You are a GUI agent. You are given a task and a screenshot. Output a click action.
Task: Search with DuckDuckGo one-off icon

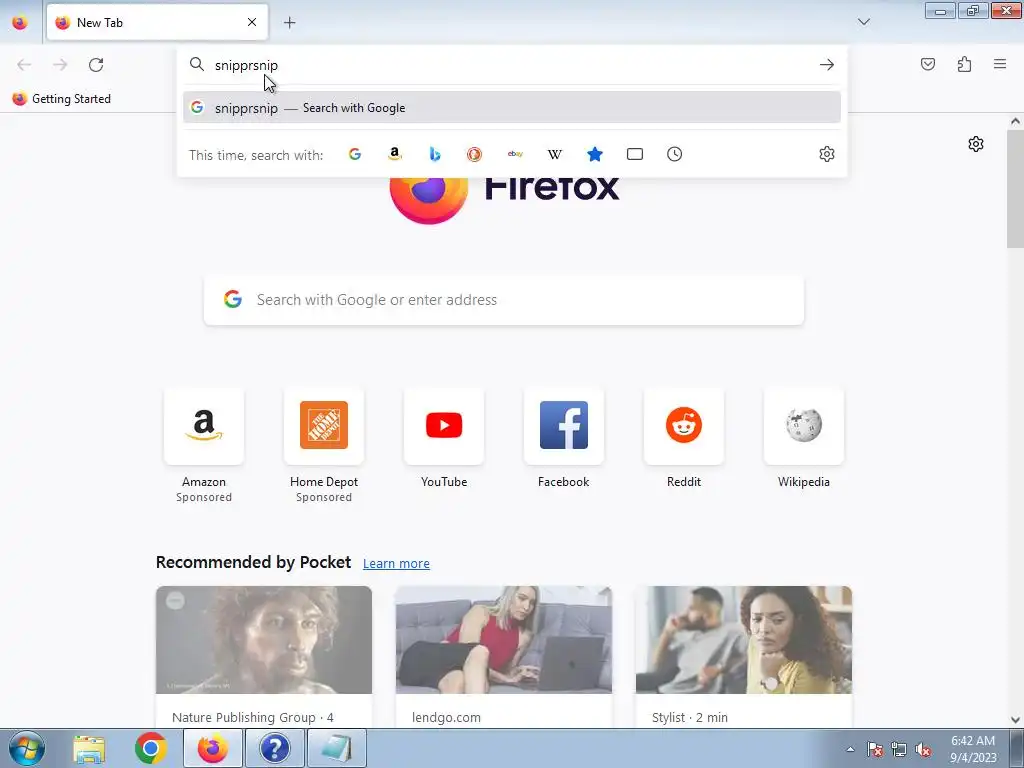pyautogui.click(x=475, y=154)
